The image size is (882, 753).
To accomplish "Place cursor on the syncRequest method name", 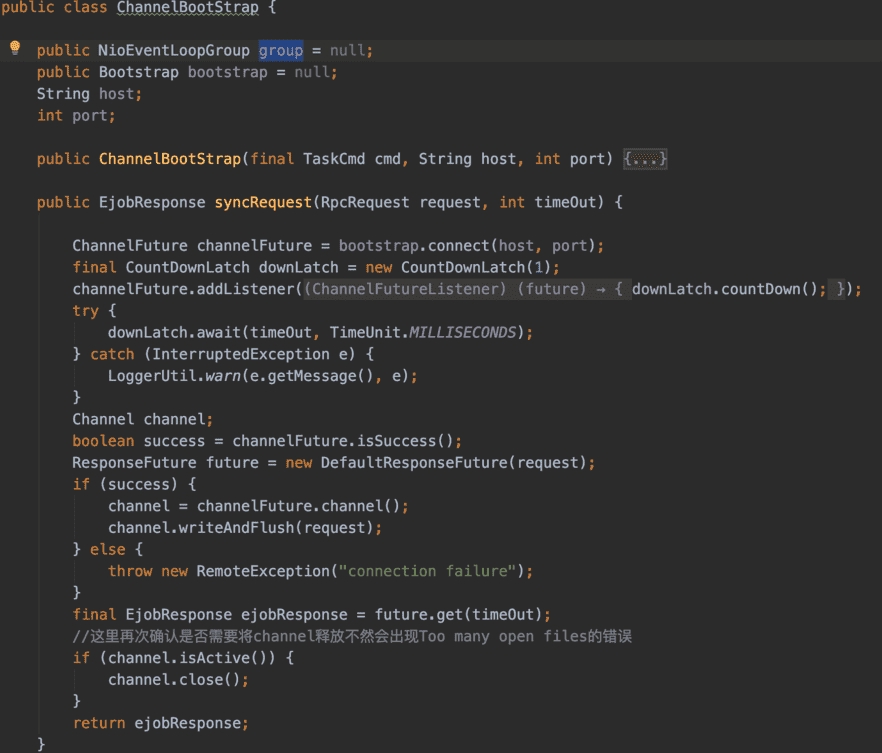I will (x=262, y=202).
